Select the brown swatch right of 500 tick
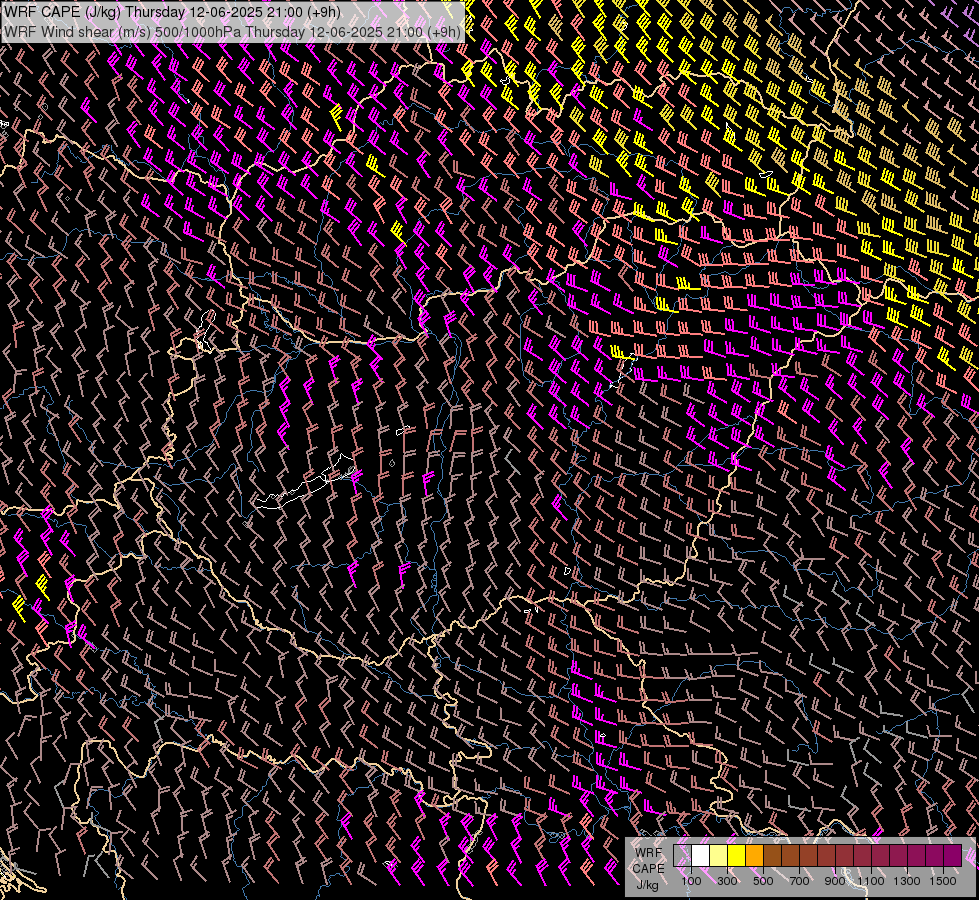The image size is (979, 900). (x=772, y=856)
